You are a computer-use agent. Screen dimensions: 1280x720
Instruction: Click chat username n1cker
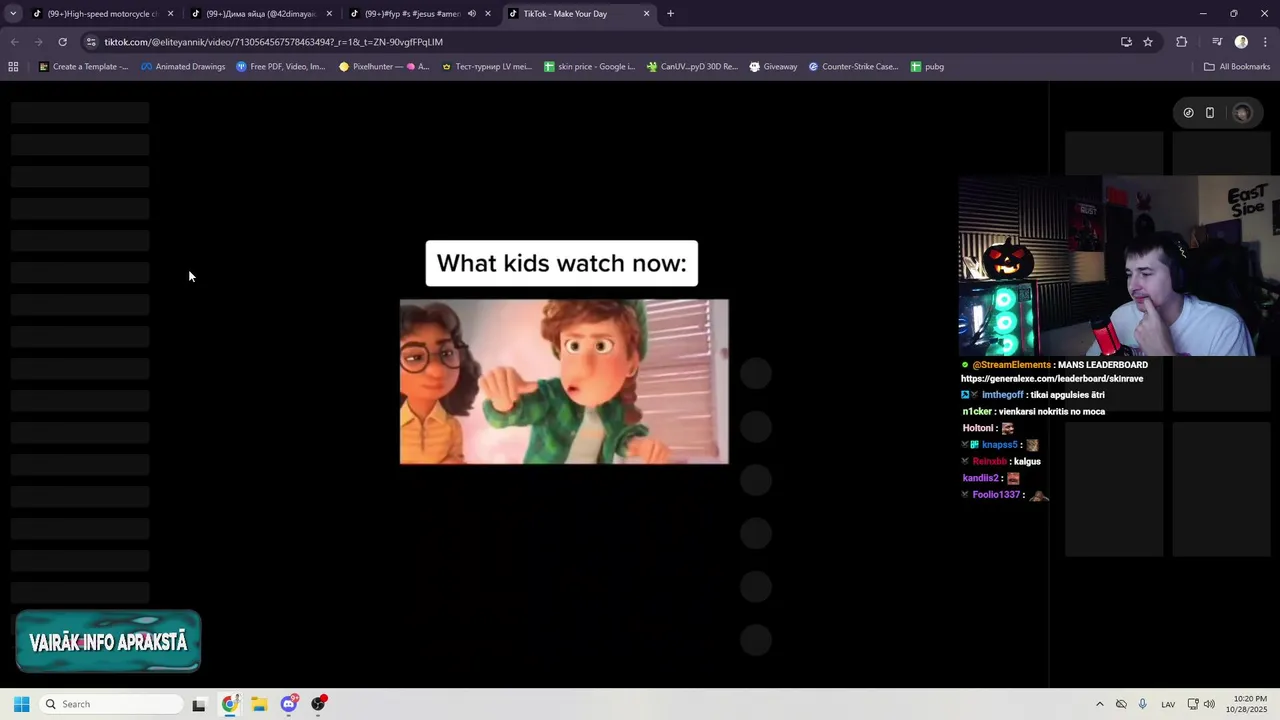pyautogui.click(x=977, y=412)
